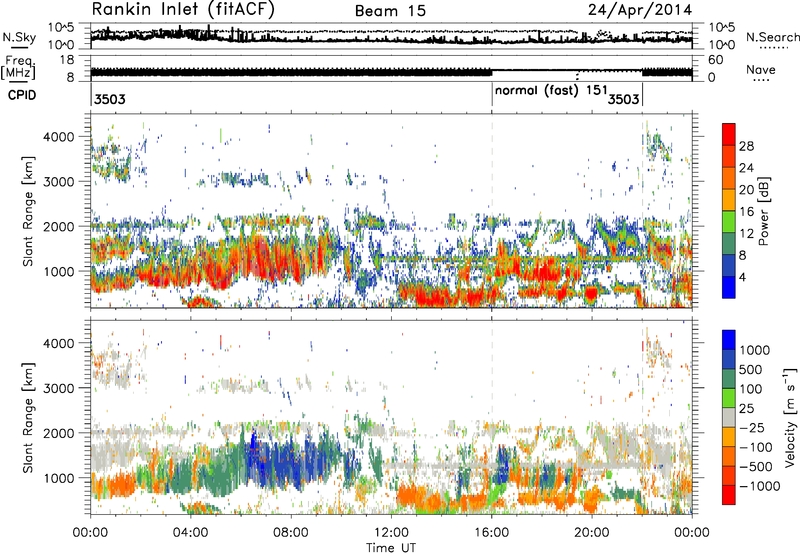Viewport: 800px width, 554px height.
Task: Click the 'Beam 15' heading
Action: (390, 11)
